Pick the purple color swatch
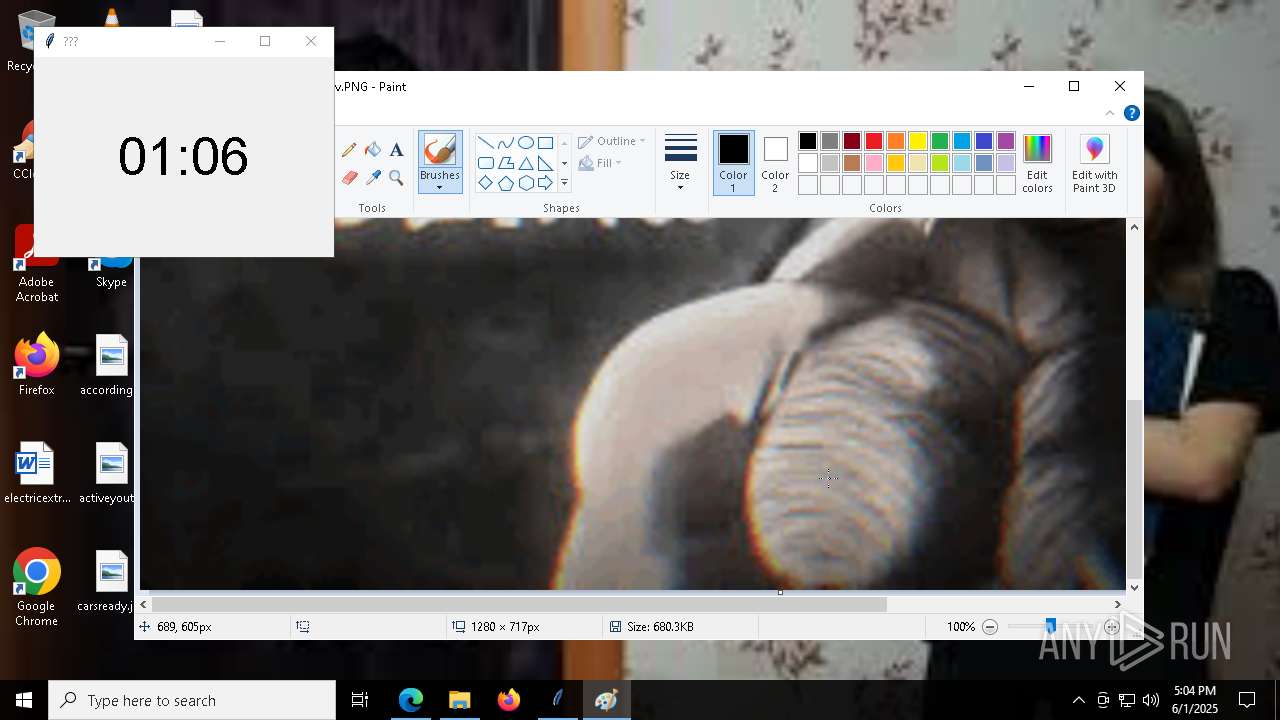1280x720 pixels. click(x=1006, y=141)
